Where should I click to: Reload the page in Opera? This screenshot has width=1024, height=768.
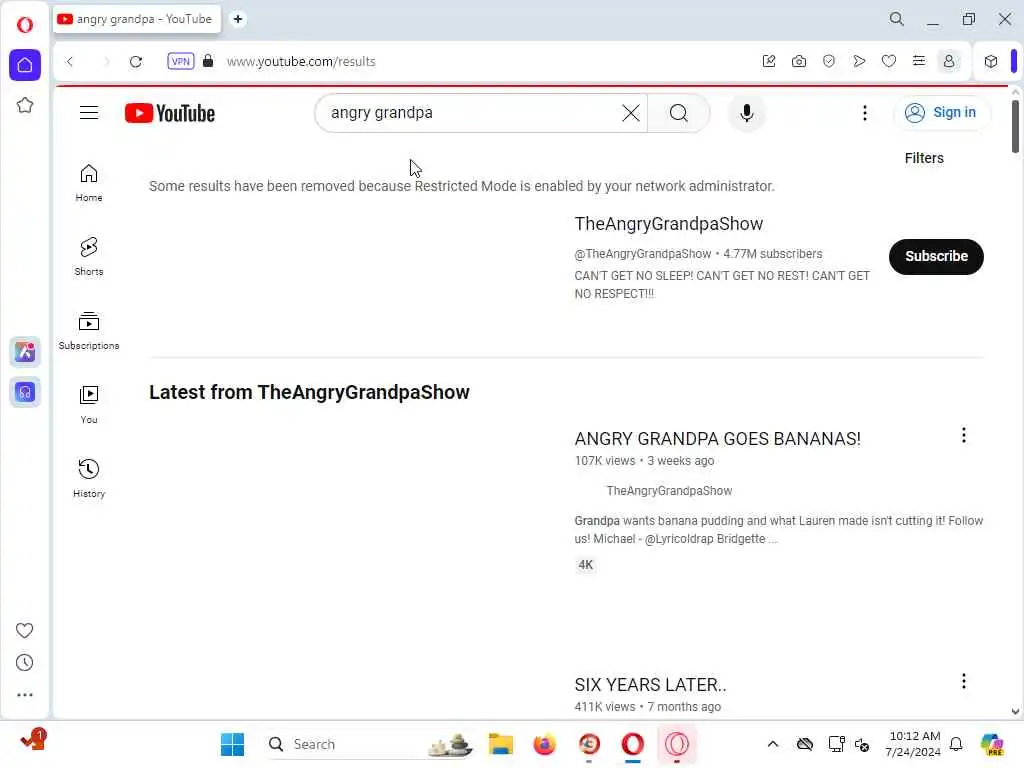(x=136, y=61)
